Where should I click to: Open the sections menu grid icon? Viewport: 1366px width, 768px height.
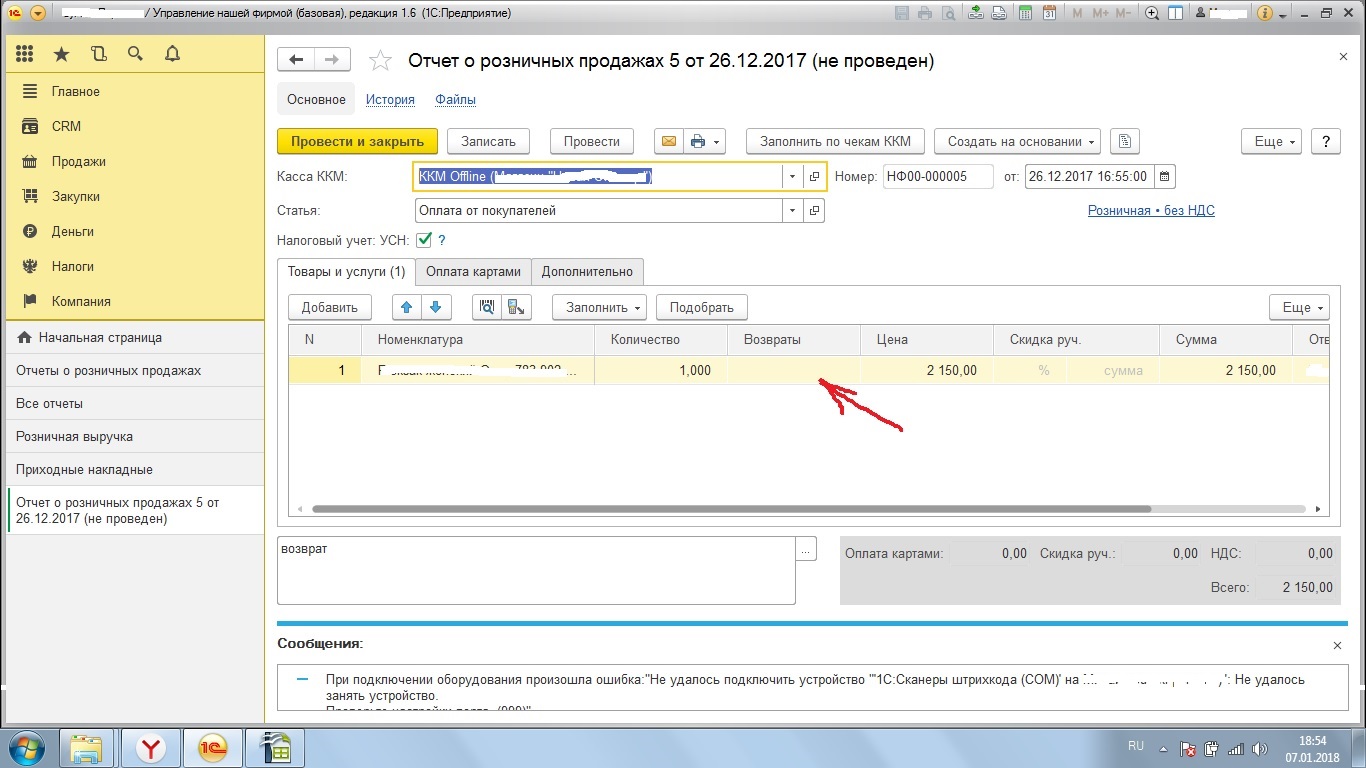coord(25,54)
